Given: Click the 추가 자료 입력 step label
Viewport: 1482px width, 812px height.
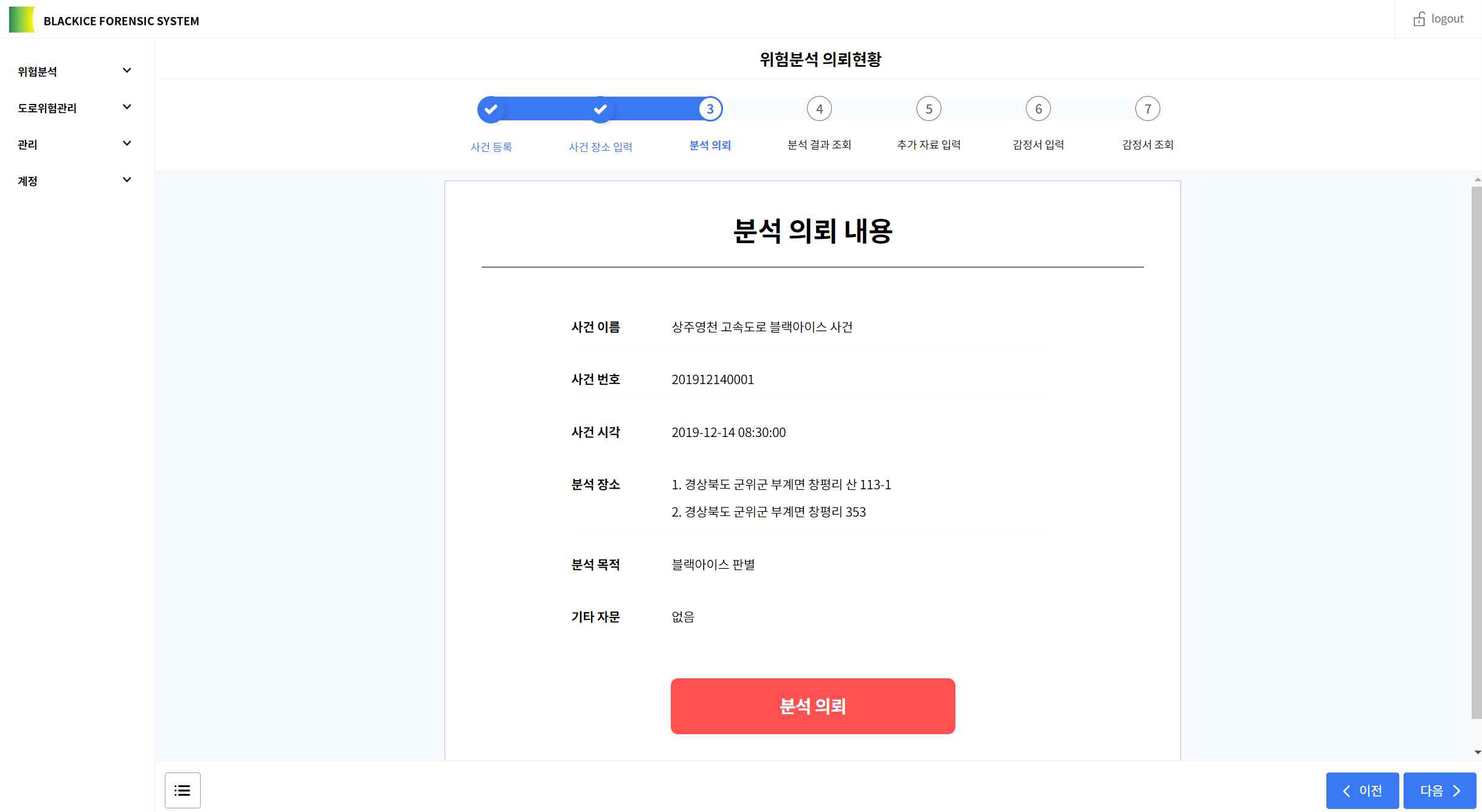Looking at the screenshot, I should [929, 145].
